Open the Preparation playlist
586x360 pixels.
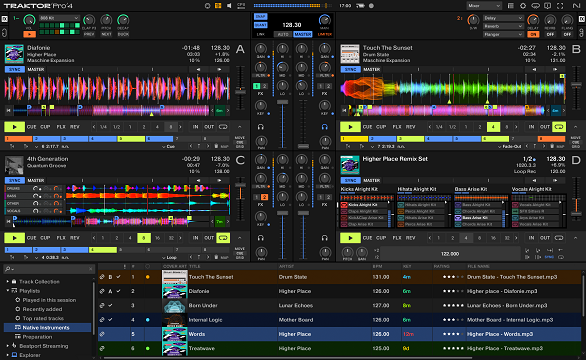click(x=37, y=337)
